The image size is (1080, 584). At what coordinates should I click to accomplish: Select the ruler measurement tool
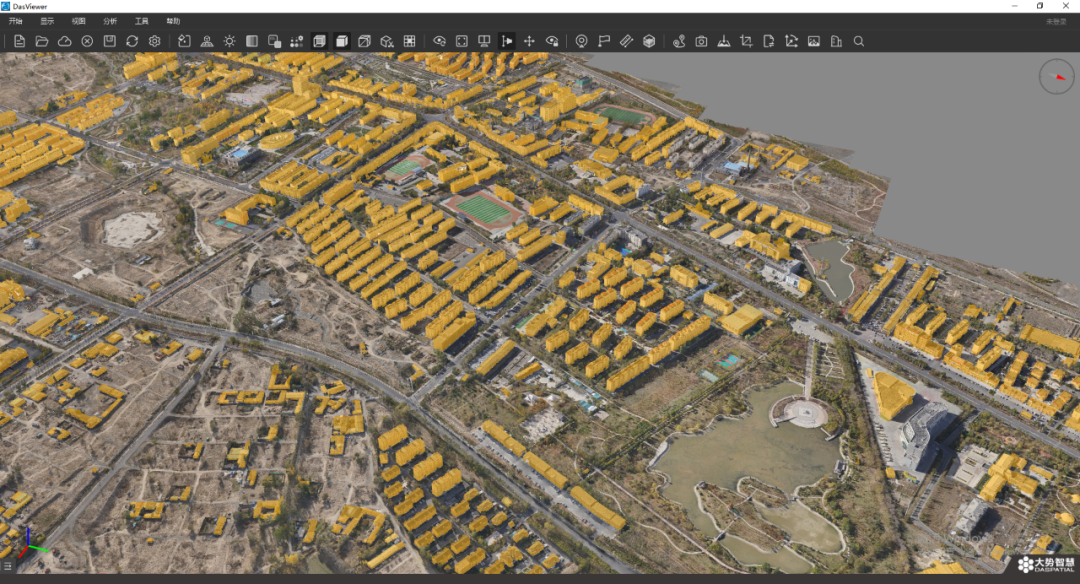pyautogui.click(x=626, y=41)
